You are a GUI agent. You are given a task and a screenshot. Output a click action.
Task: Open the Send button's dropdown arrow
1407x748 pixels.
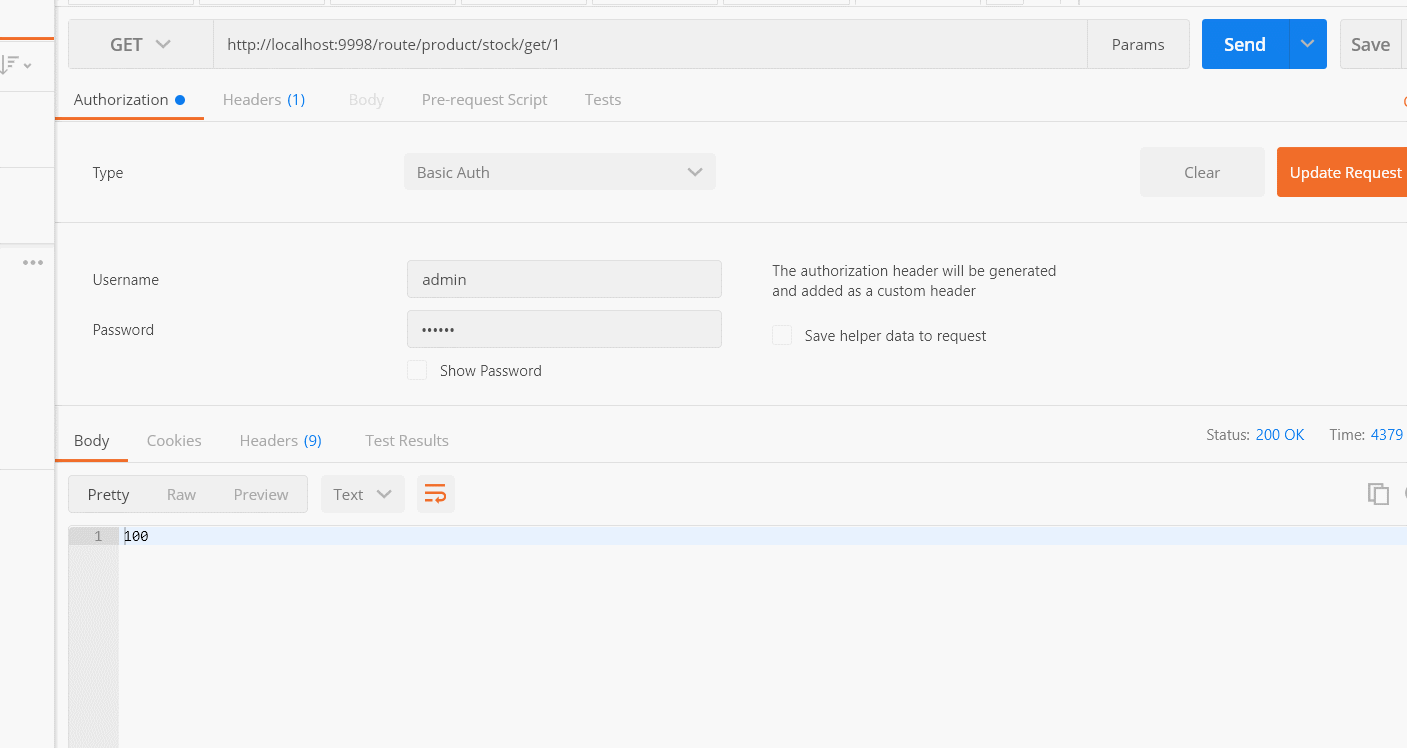click(1306, 44)
